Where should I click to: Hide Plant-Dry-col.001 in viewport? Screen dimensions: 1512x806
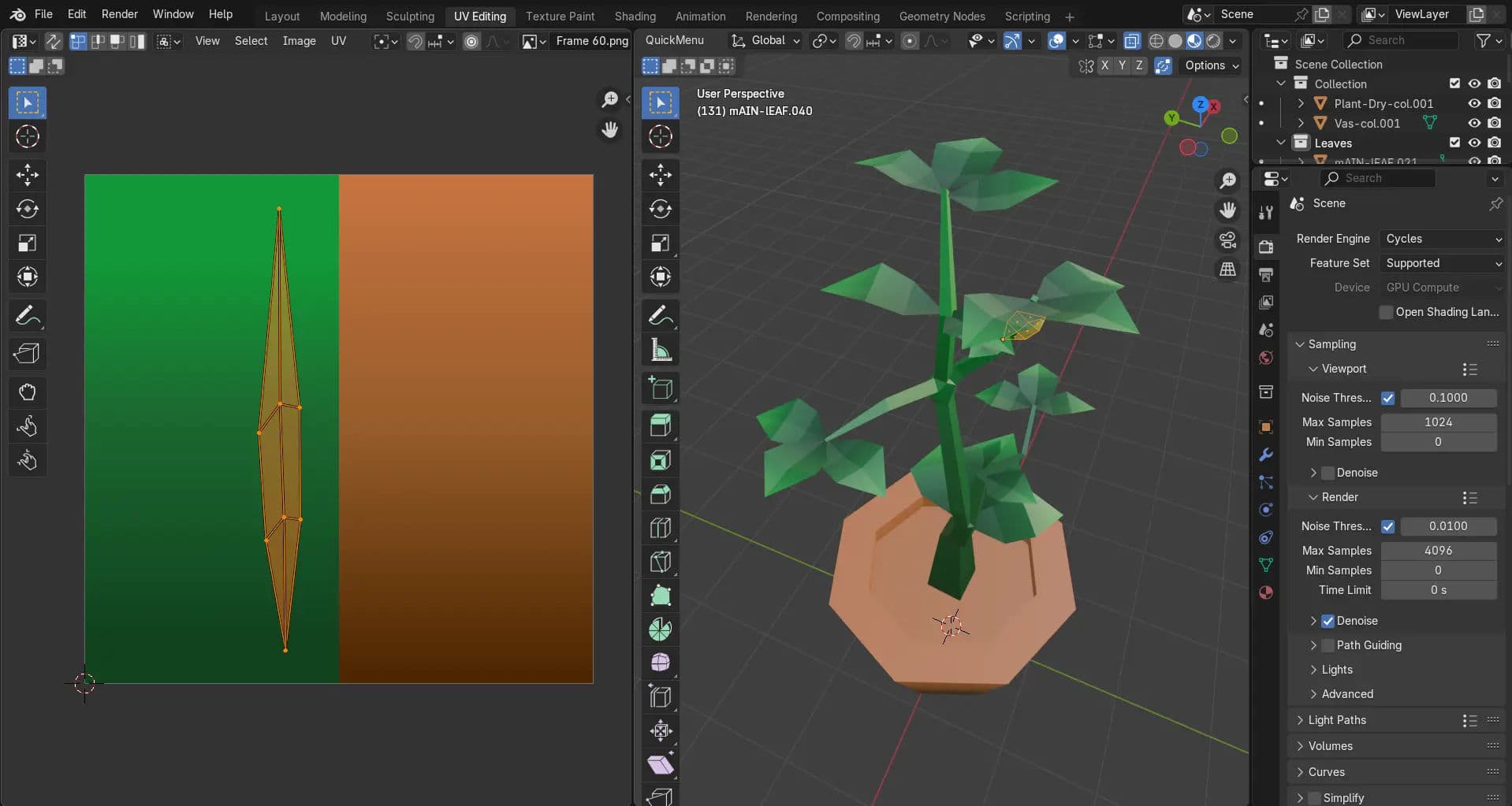[x=1473, y=103]
